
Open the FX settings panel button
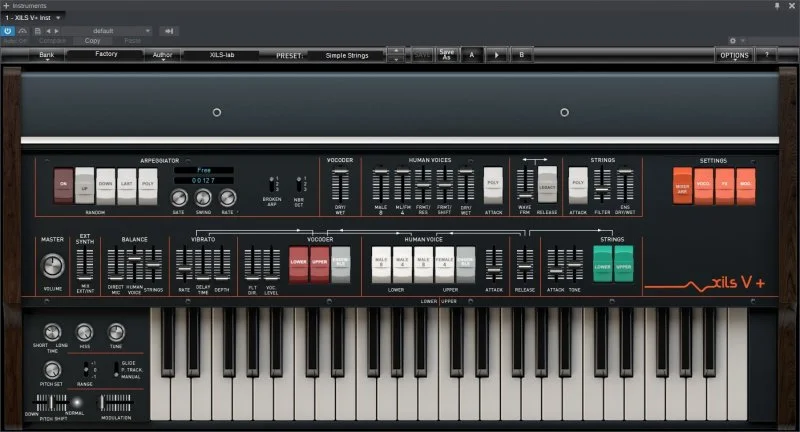pos(724,186)
